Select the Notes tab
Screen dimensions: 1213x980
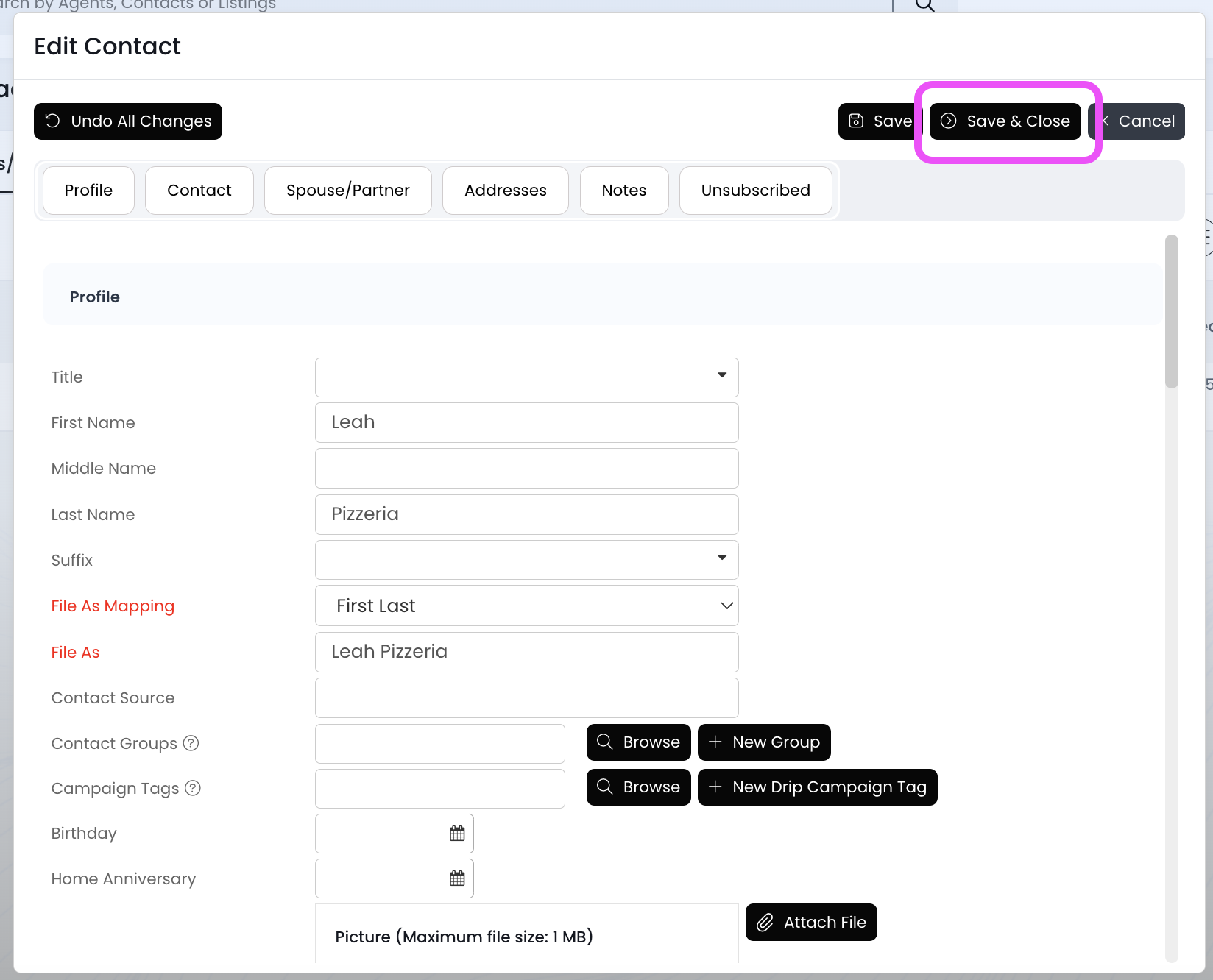tap(623, 191)
